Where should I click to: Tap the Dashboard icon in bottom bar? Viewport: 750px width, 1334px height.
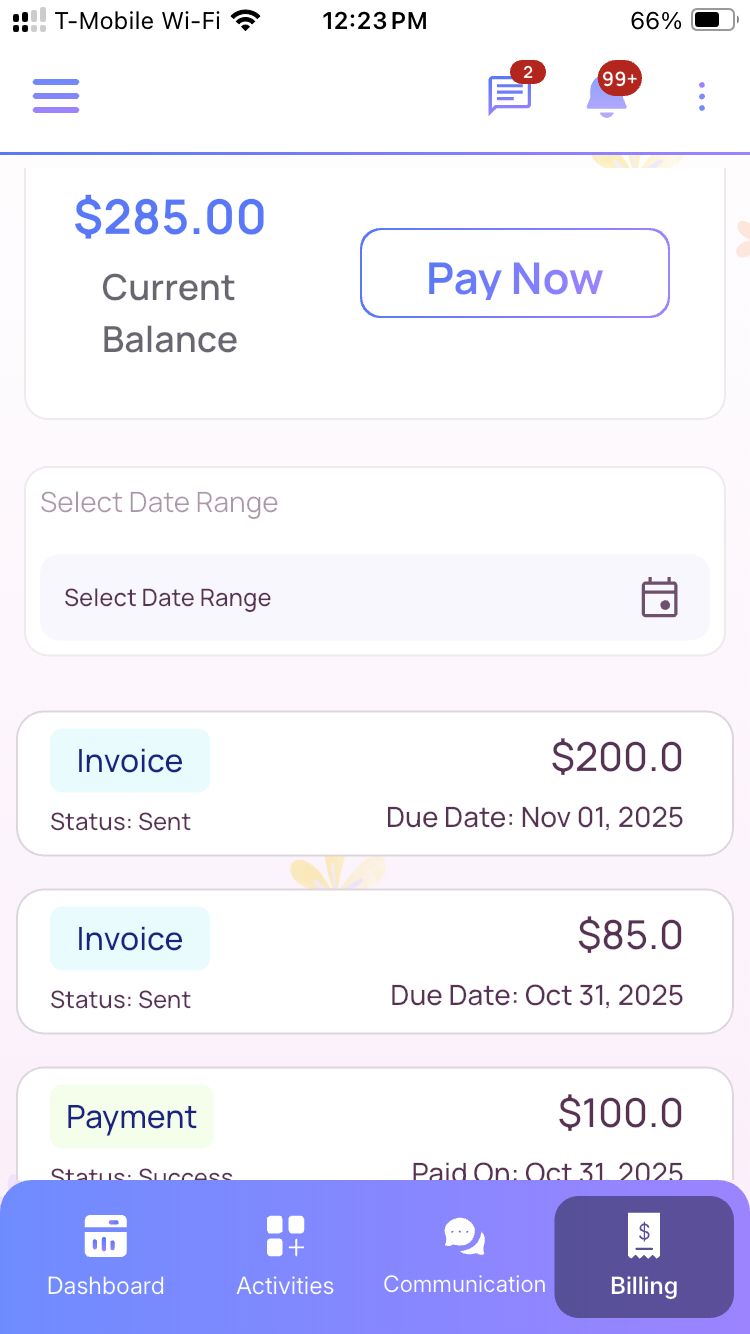(x=105, y=1236)
